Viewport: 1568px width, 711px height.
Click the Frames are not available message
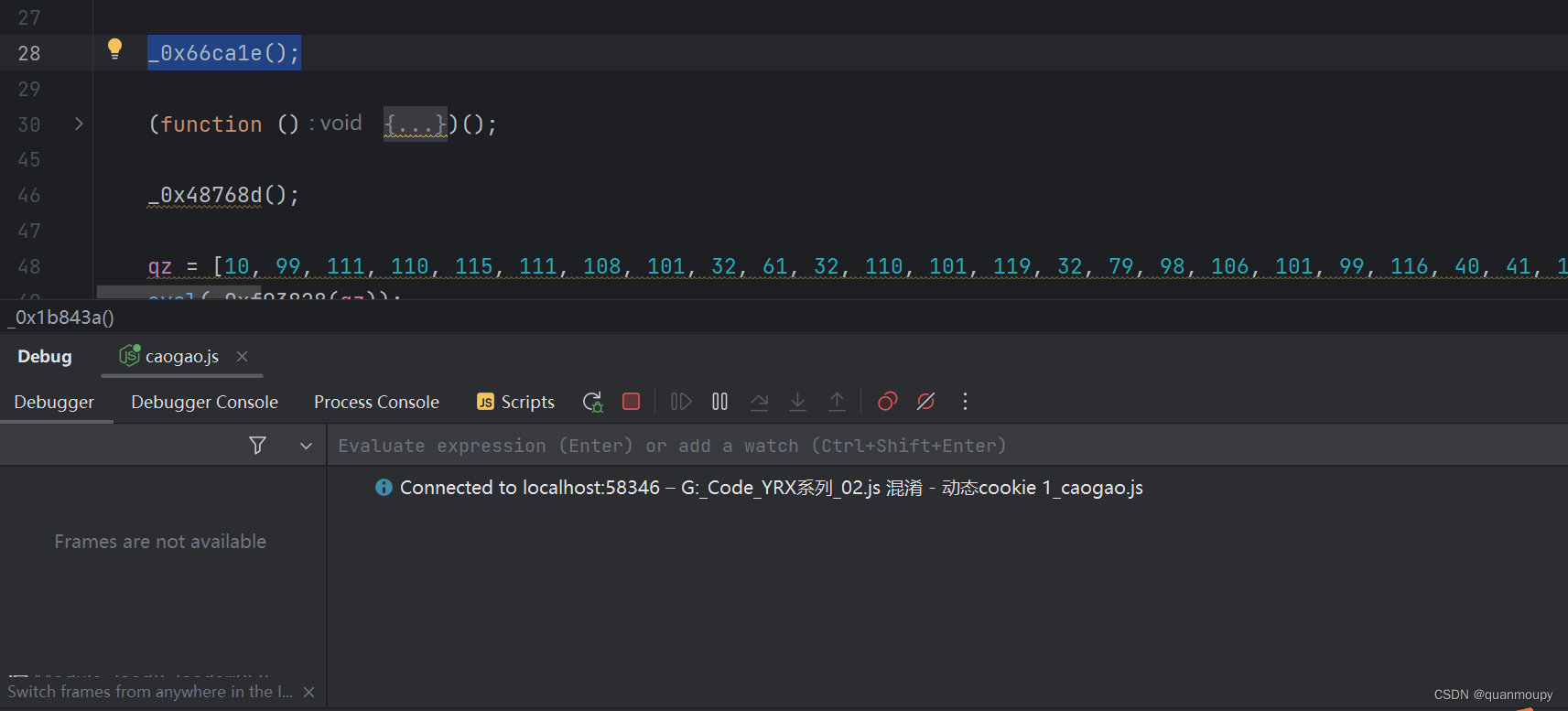pyautogui.click(x=160, y=542)
